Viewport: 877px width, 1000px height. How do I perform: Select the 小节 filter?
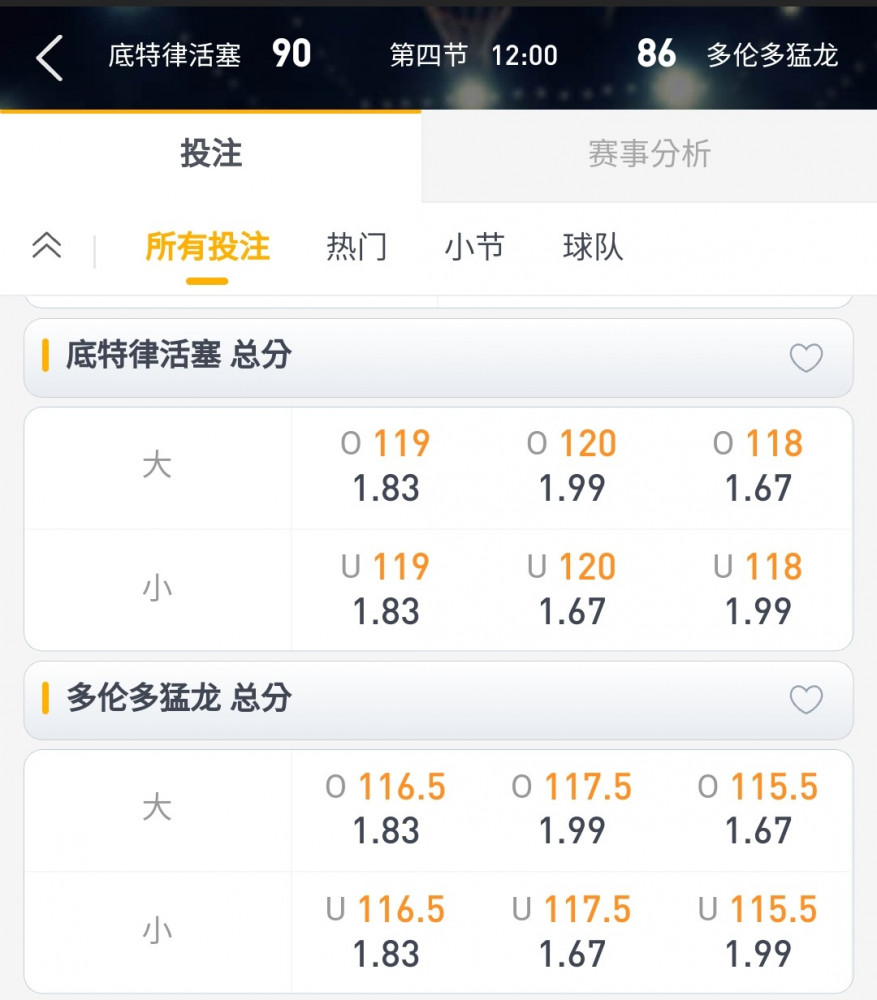[x=475, y=247]
